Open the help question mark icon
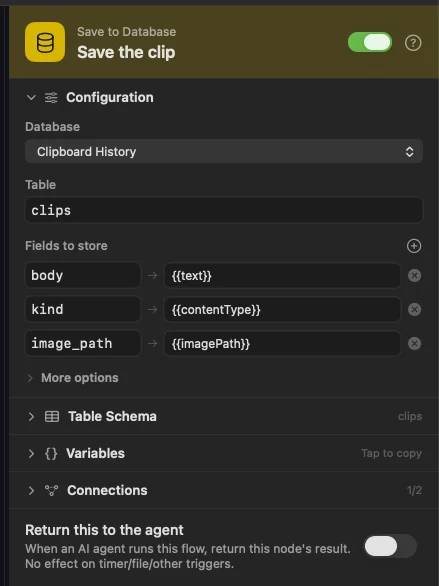Viewport: 439px width, 586px height. click(x=413, y=43)
